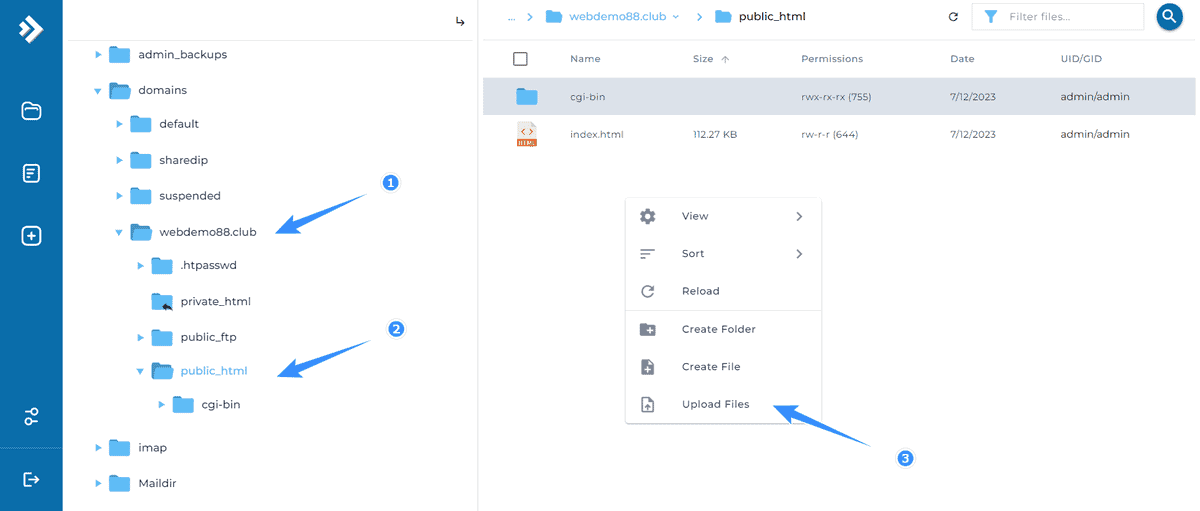The width and height of the screenshot is (1200, 511).
Task: Click the index.html file name
Action: click(597, 134)
